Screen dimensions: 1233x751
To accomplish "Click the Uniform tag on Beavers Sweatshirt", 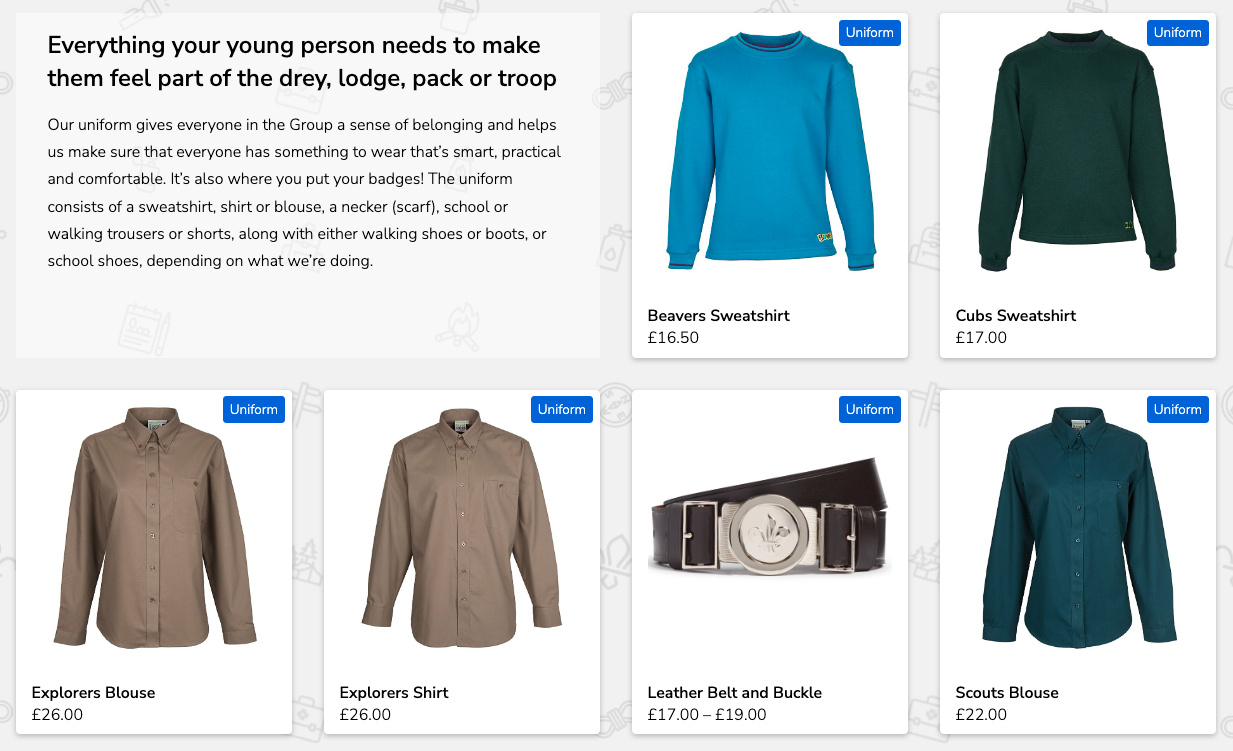I will click(x=869, y=33).
